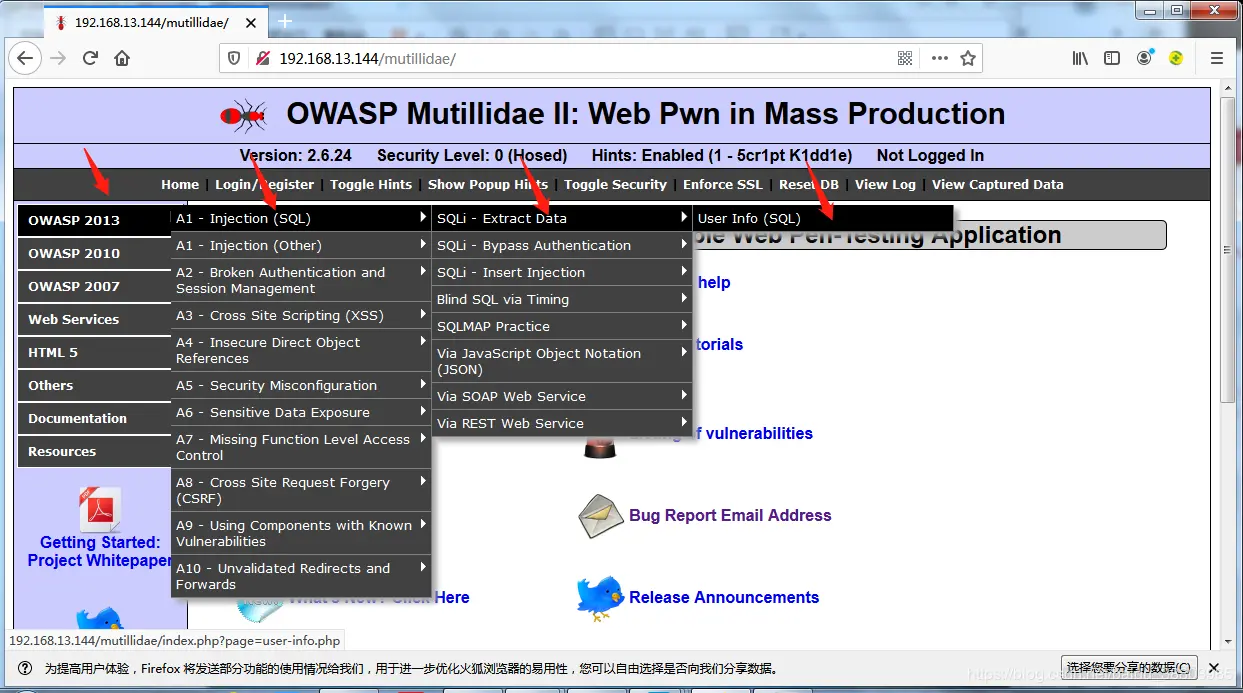Expand A7 - Missing Function Level Access Control
The image size is (1243, 693).
(301, 447)
